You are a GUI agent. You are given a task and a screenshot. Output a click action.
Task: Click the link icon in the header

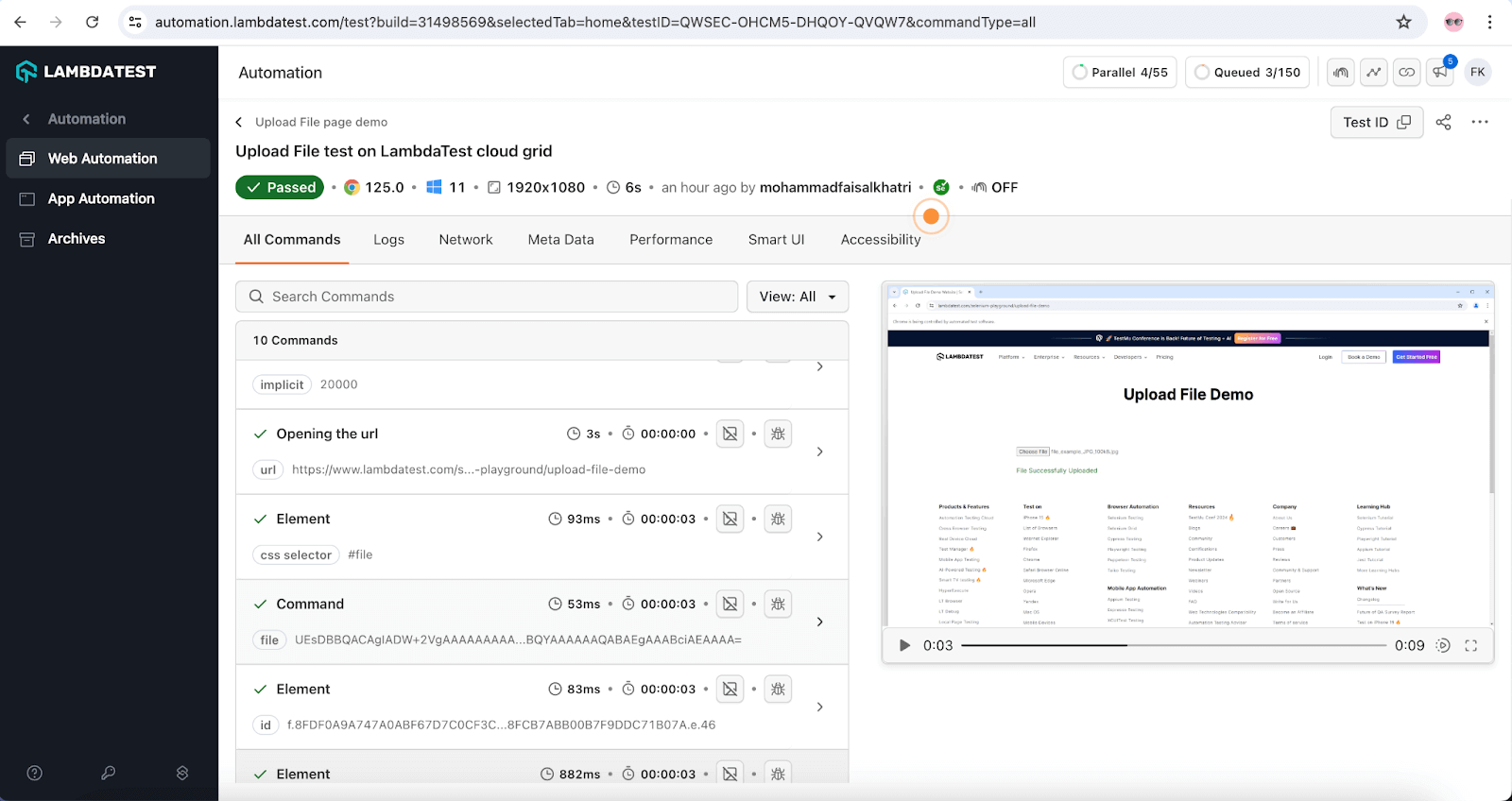[x=1407, y=73]
